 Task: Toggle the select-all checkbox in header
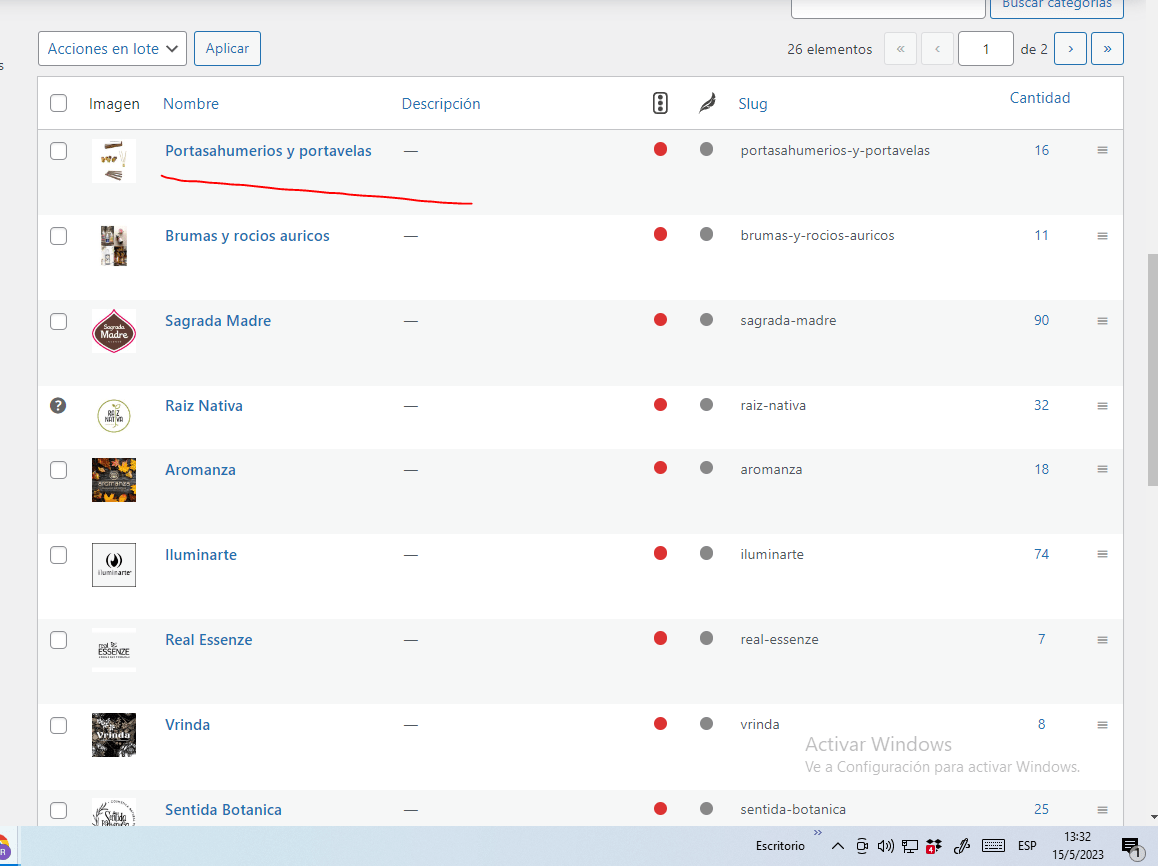[58, 103]
